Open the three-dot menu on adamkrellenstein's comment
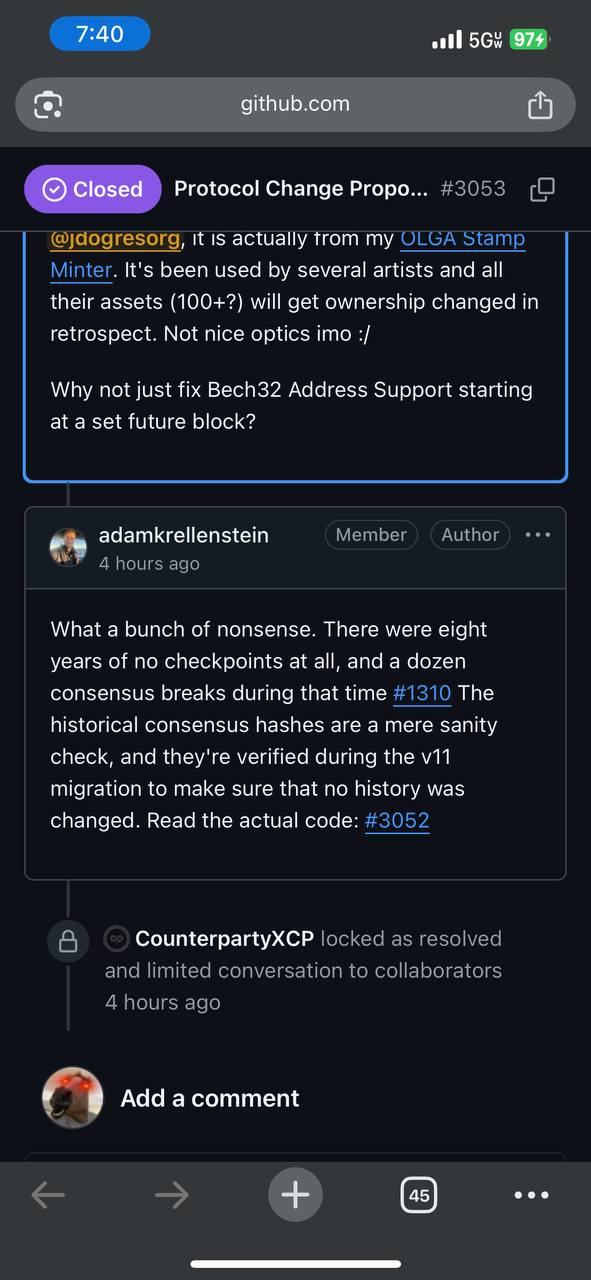This screenshot has height=1280, width=591. point(538,535)
